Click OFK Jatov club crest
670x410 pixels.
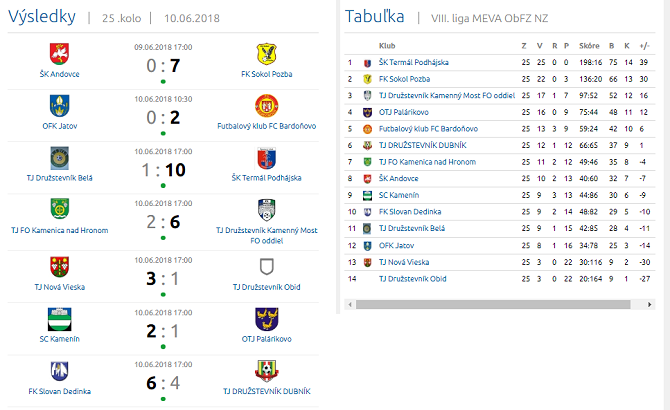(x=60, y=105)
